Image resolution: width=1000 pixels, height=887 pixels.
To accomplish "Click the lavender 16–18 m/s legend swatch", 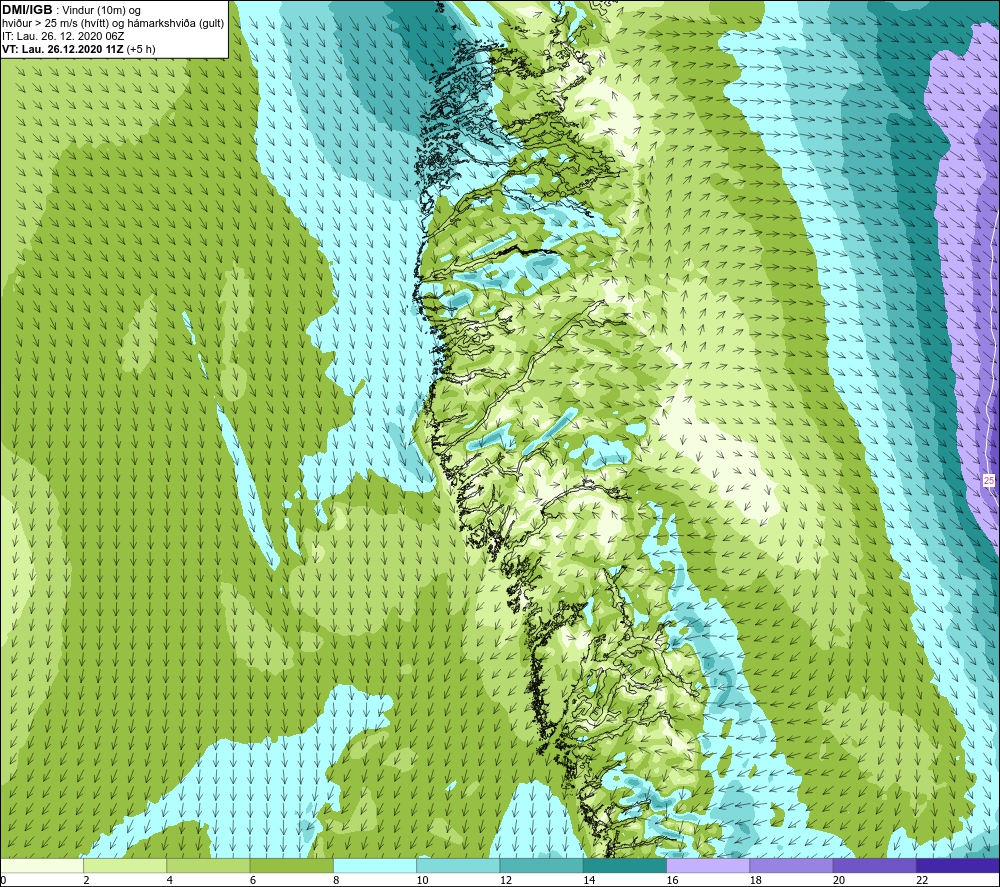I will coord(708,865).
